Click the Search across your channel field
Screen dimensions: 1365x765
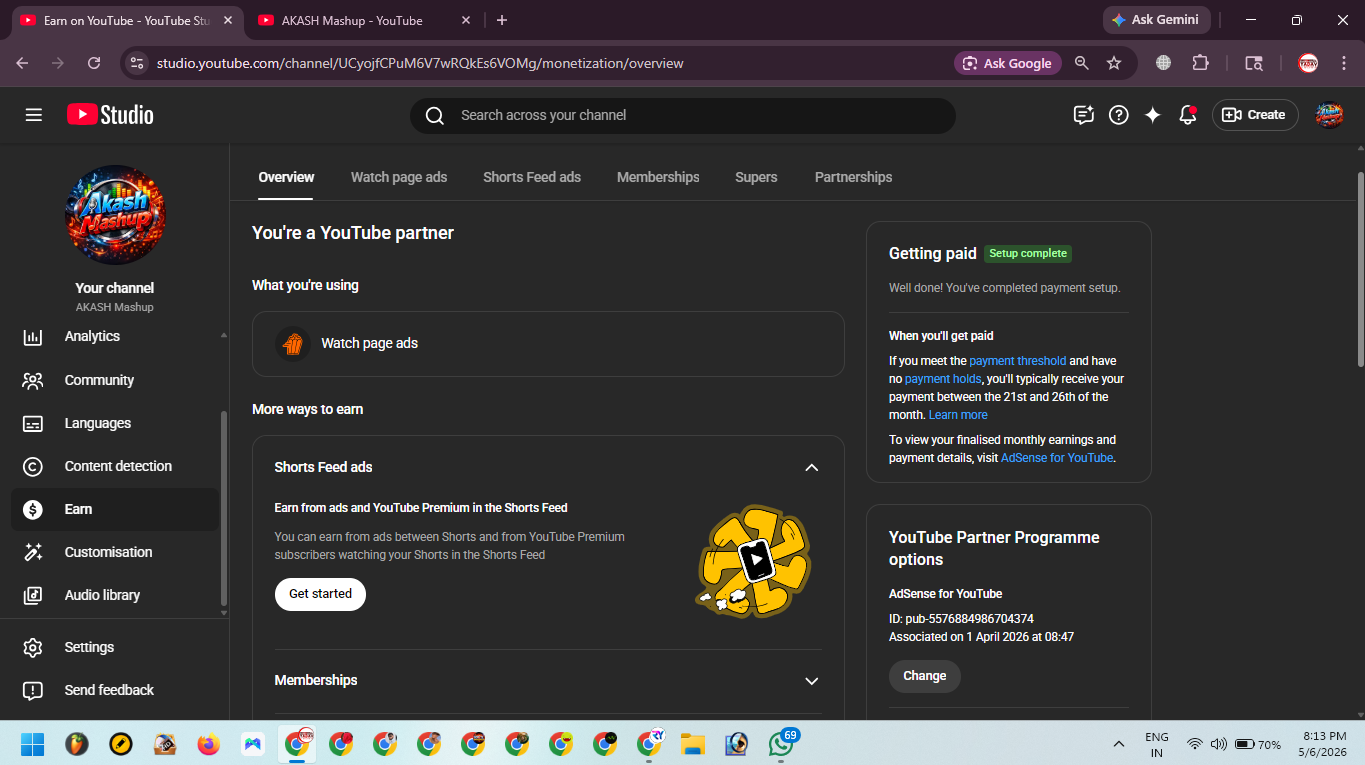pyautogui.click(x=683, y=115)
